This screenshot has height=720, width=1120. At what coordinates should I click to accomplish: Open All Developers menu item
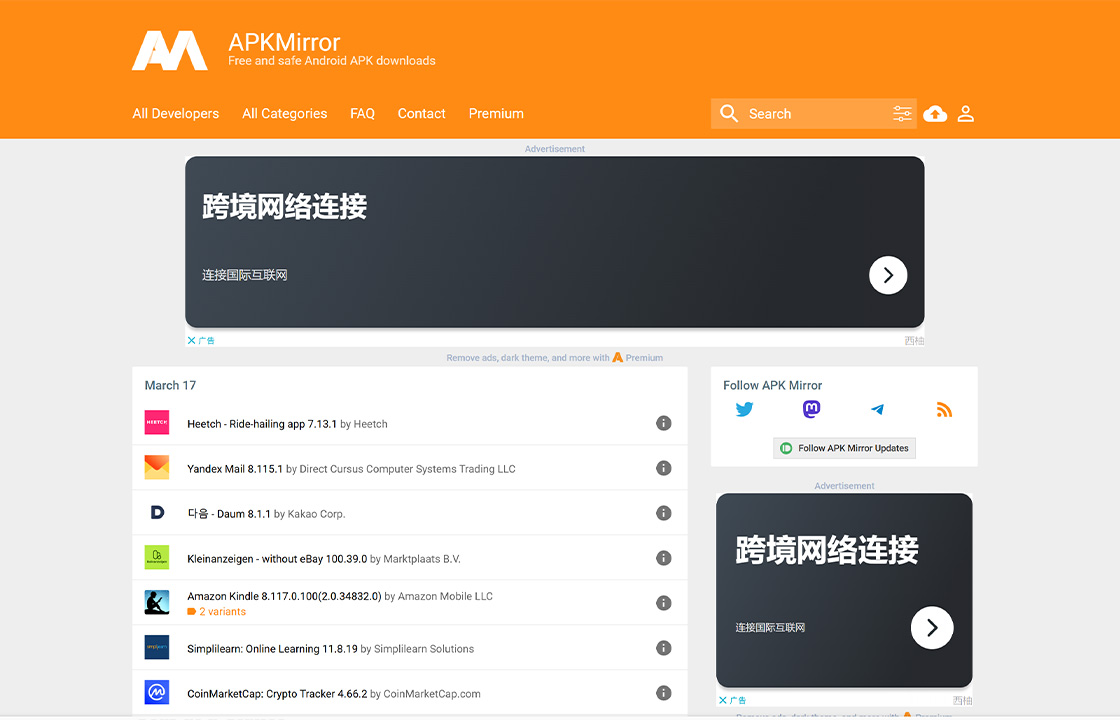[176, 114]
